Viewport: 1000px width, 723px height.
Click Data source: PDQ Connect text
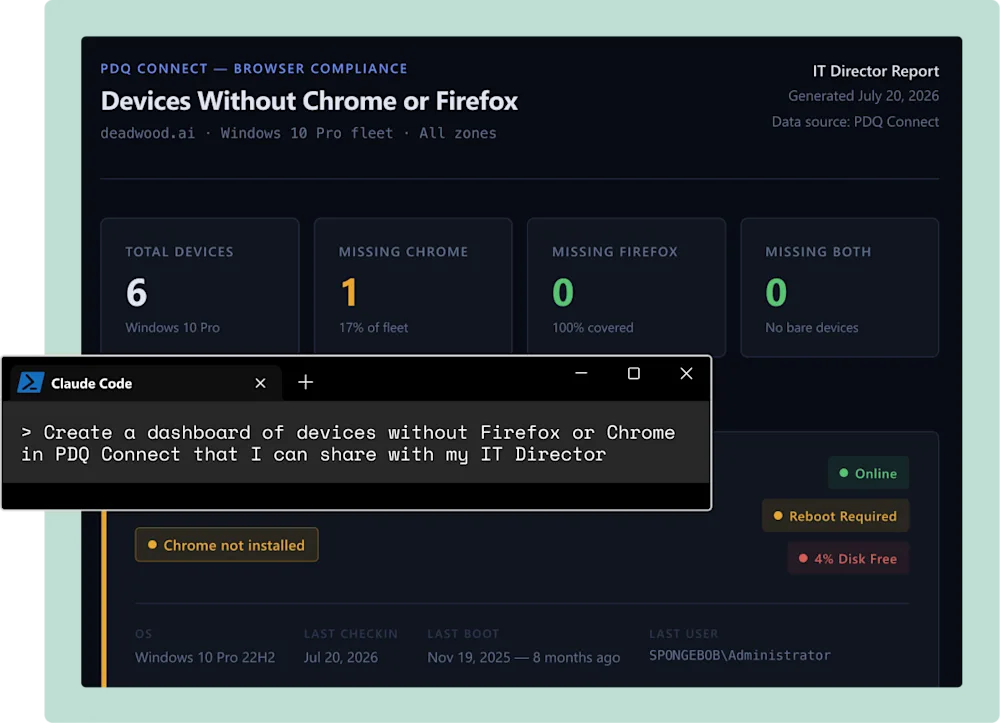pyautogui.click(x=855, y=121)
